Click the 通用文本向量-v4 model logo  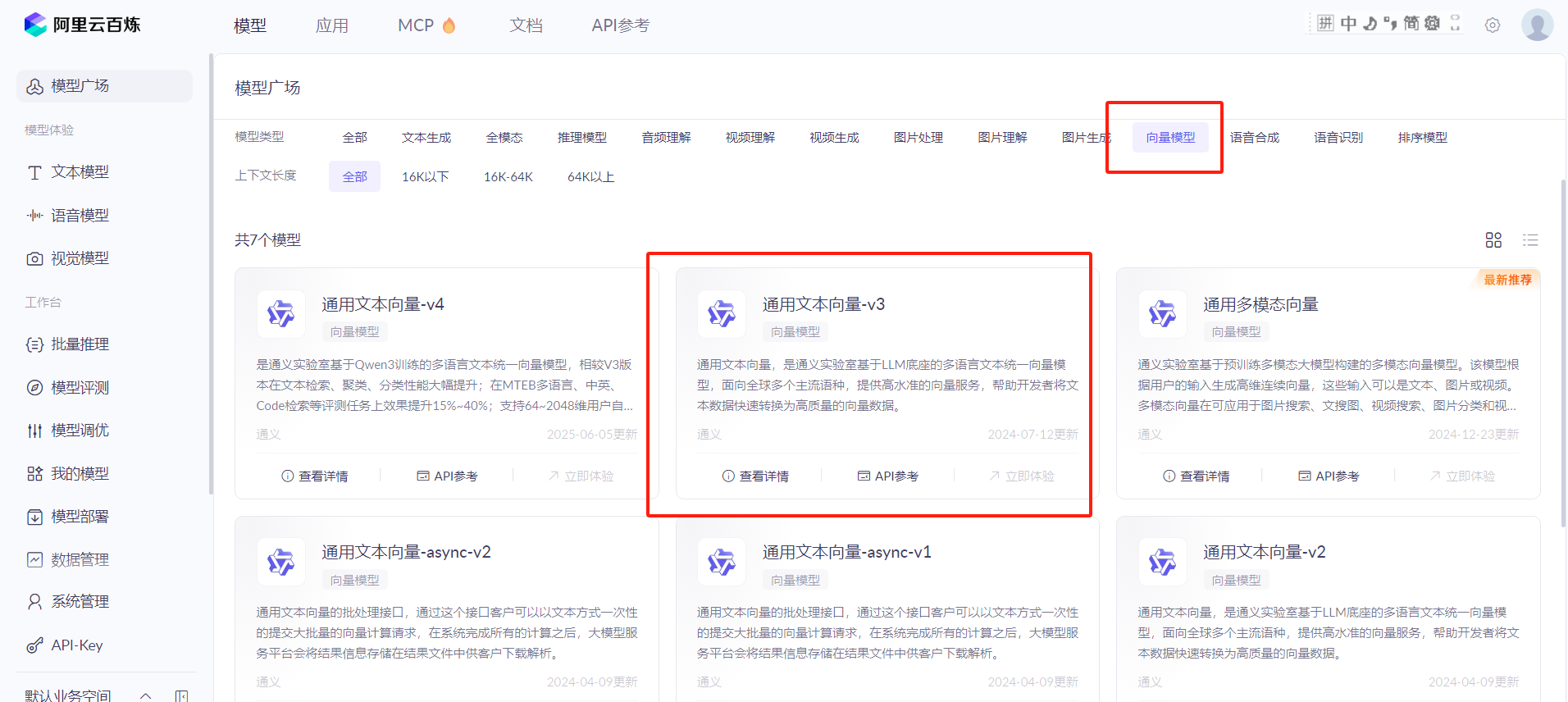280,313
